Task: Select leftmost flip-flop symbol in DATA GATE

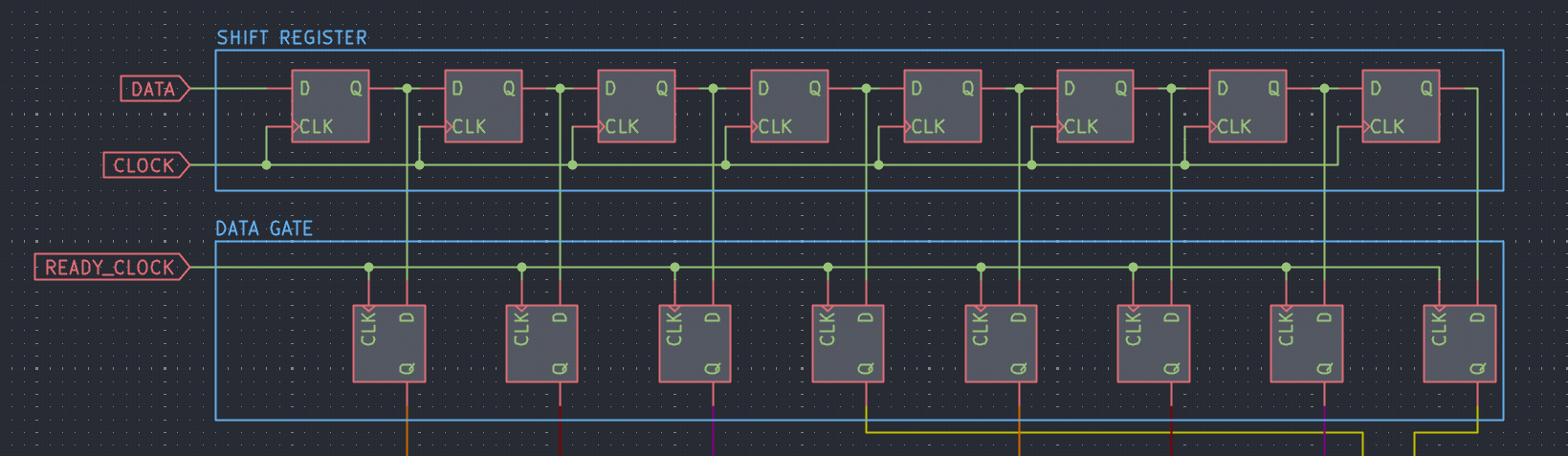Action: [x=389, y=344]
